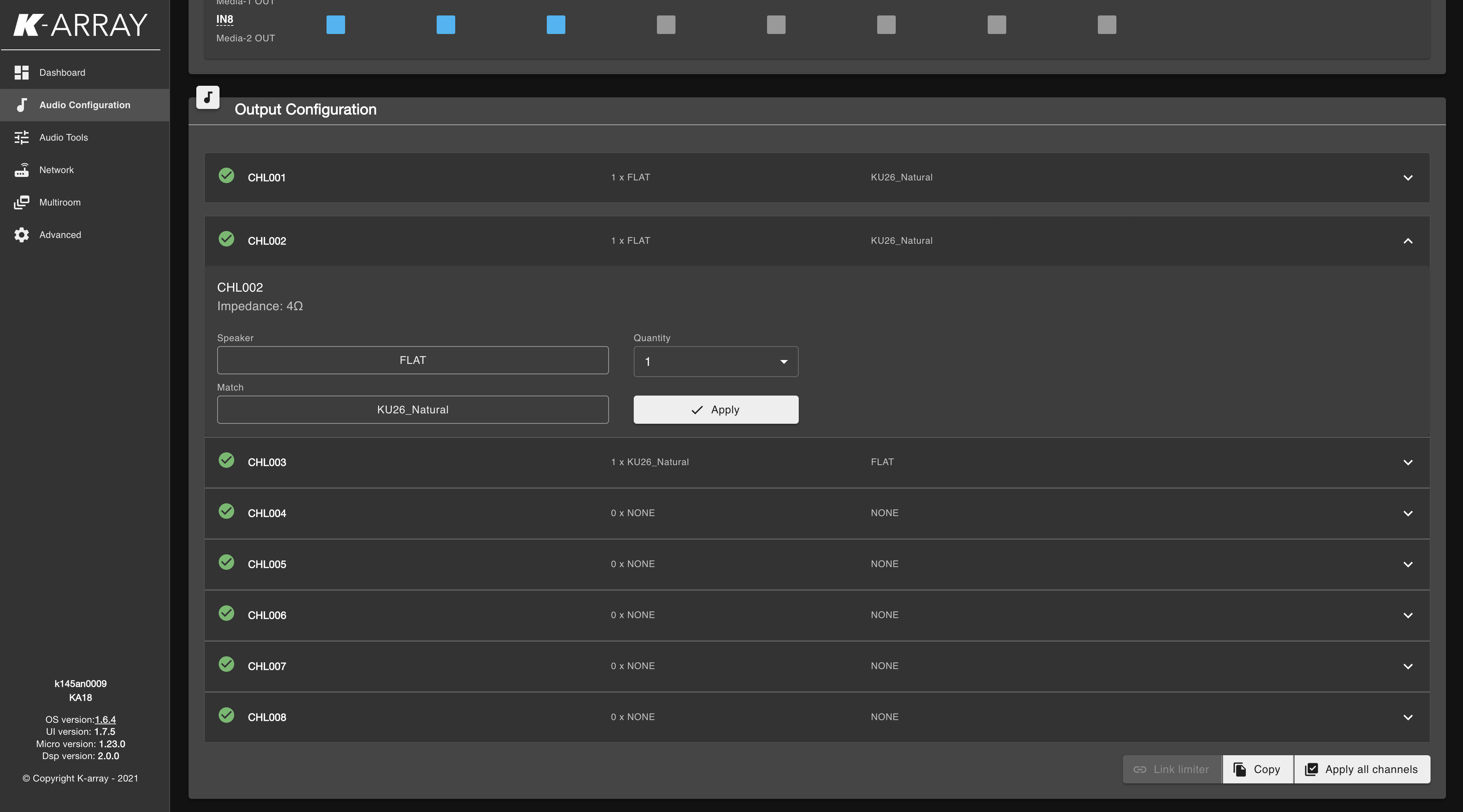Click the IN8 input label
Image resolution: width=1463 pixels, height=812 pixels.
[x=225, y=19]
